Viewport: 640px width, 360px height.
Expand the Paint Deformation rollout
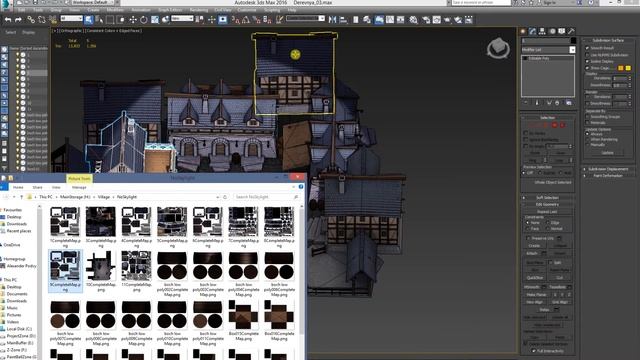click(608, 176)
